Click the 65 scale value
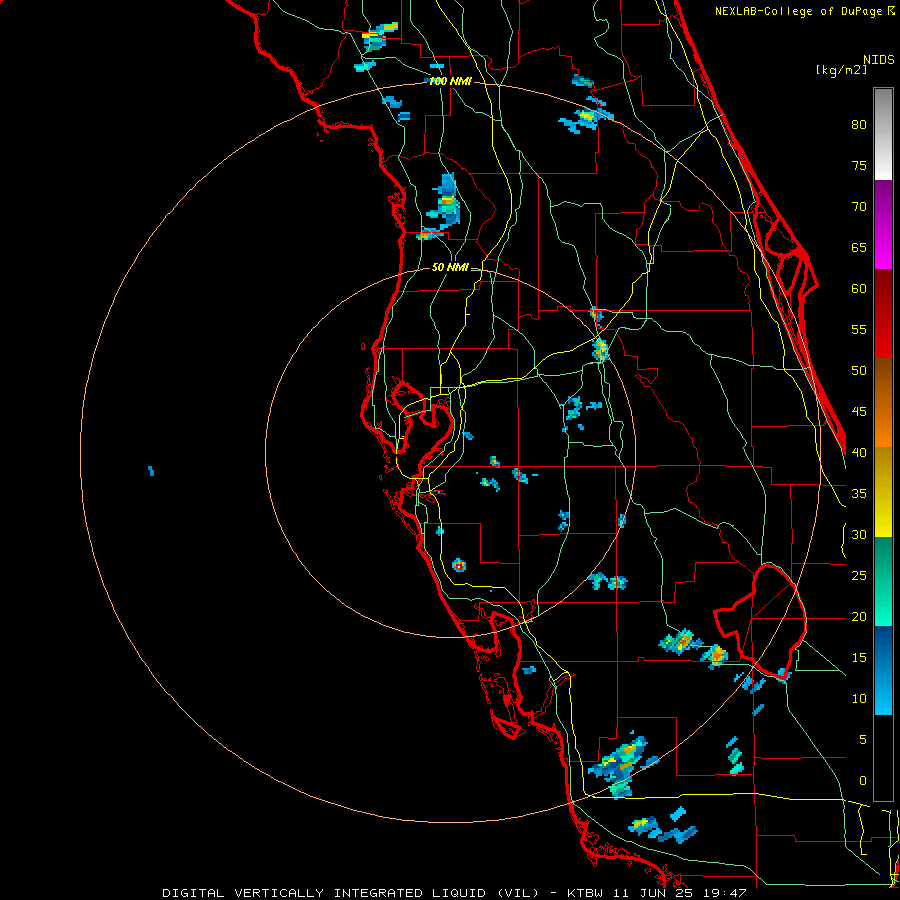The image size is (900, 900). click(x=859, y=247)
